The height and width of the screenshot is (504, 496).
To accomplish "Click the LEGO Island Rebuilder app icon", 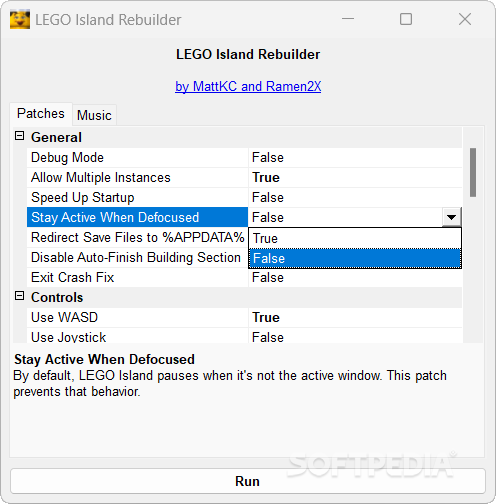I will (x=20, y=20).
